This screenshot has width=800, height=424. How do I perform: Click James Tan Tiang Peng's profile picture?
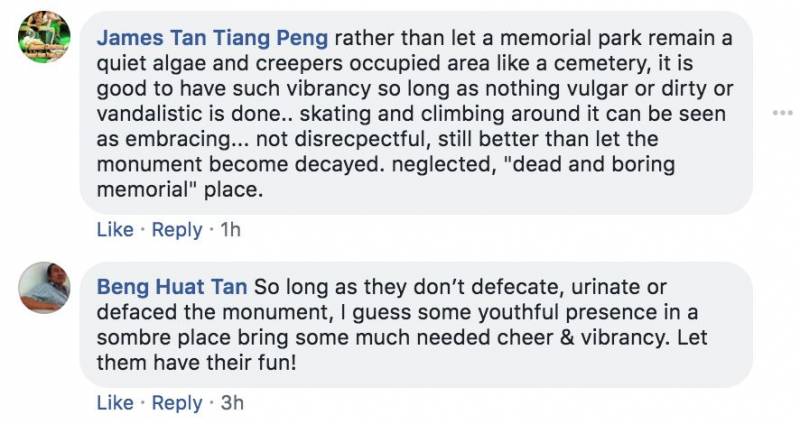coord(44,36)
